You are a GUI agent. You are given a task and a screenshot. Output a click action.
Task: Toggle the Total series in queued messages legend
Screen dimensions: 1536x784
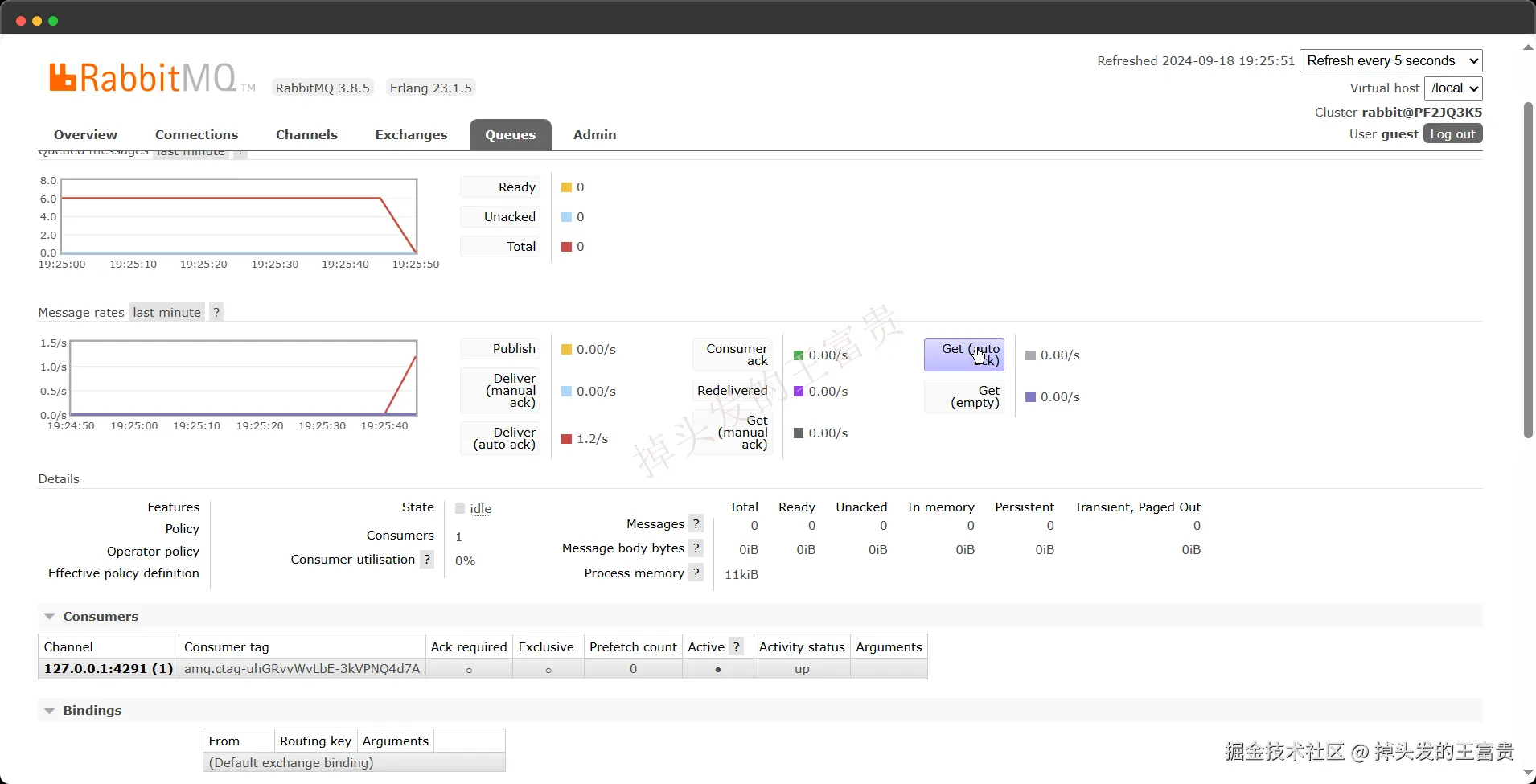pyautogui.click(x=500, y=247)
